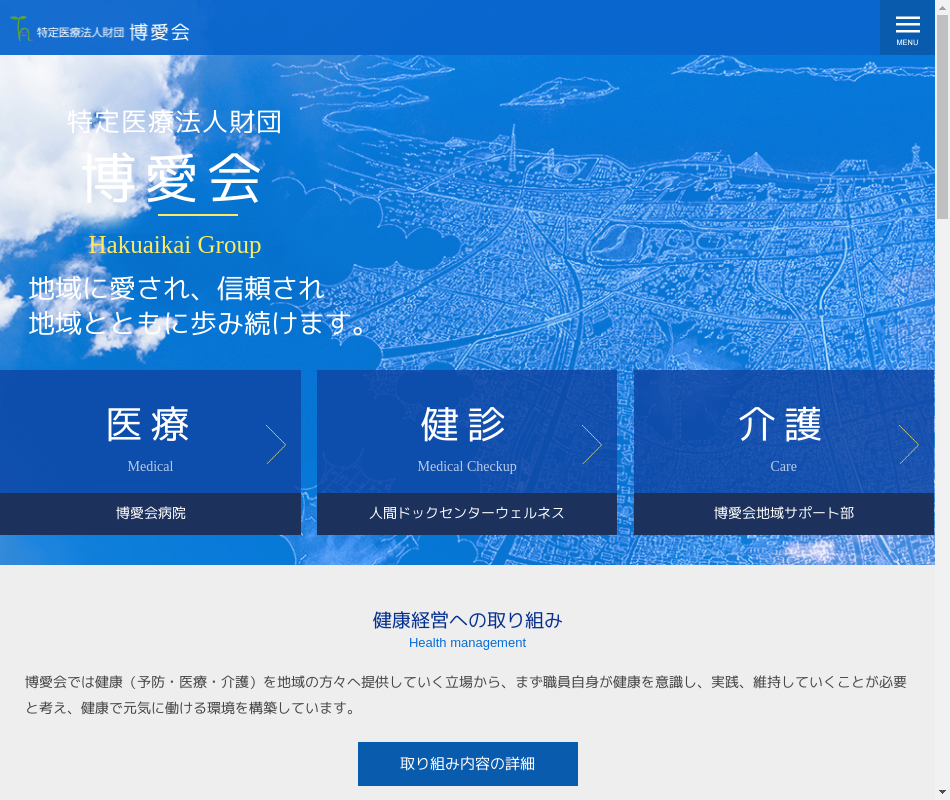Click the arrow on the 医療 tile
Screen dimensions: 950x800
pyautogui.click(x=276, y=445)
